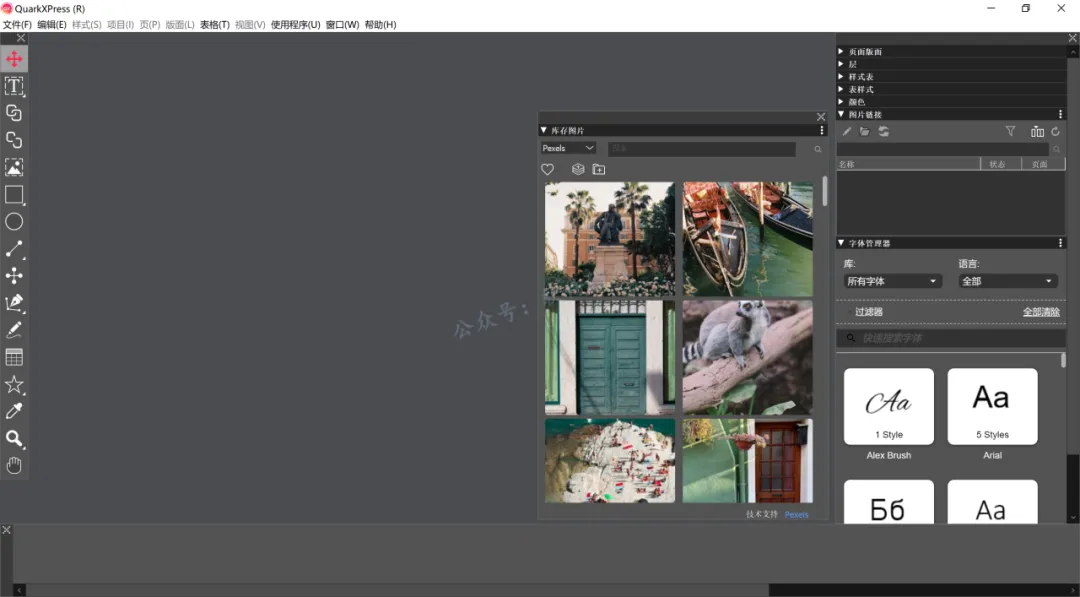The image size is (1080, 597).
Task: Select the Text Linking tool
Action: pyautogui.click(x=14, y=113)
